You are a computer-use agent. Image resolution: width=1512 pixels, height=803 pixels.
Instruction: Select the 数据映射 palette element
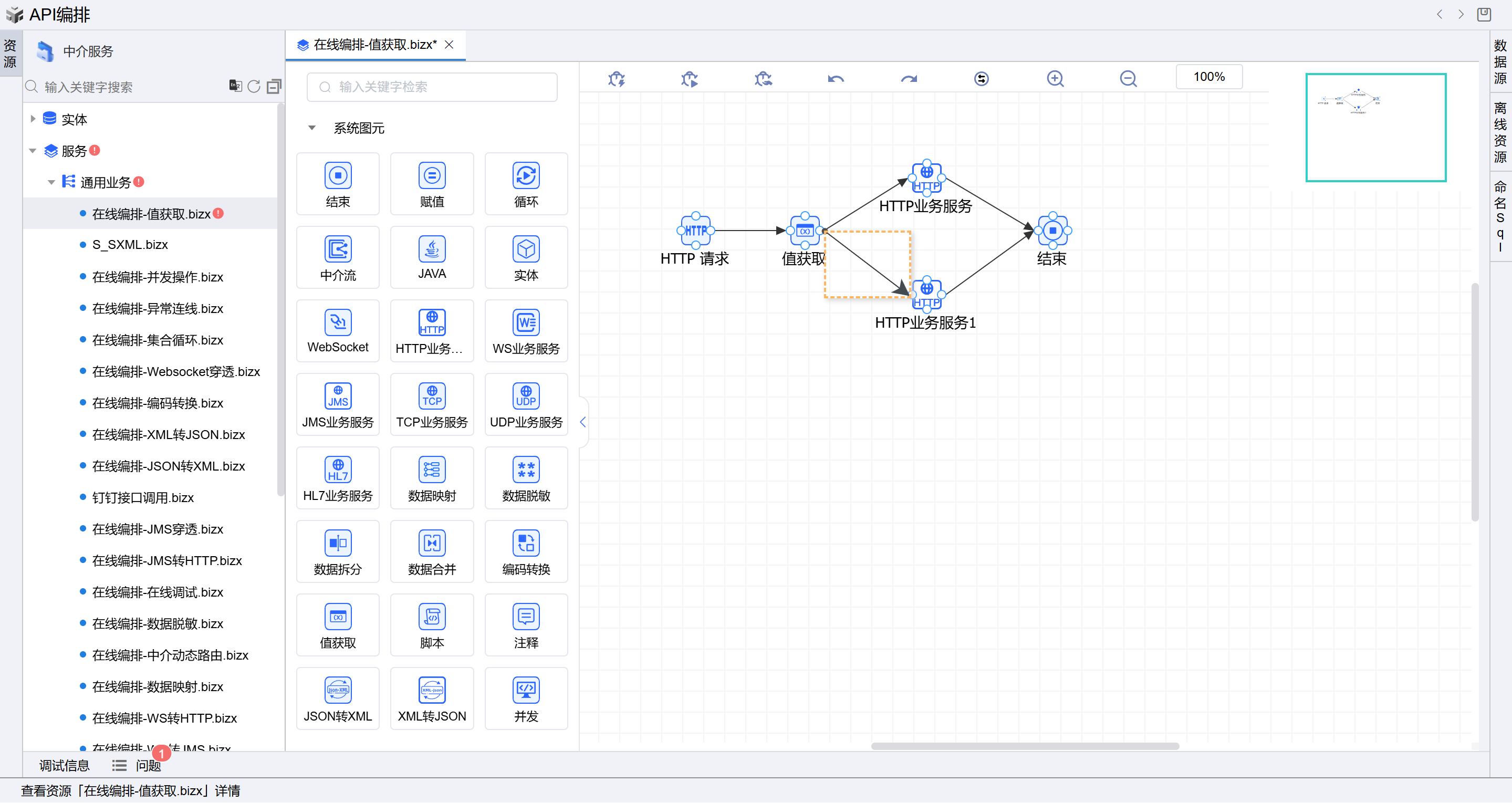pos(431,478)
